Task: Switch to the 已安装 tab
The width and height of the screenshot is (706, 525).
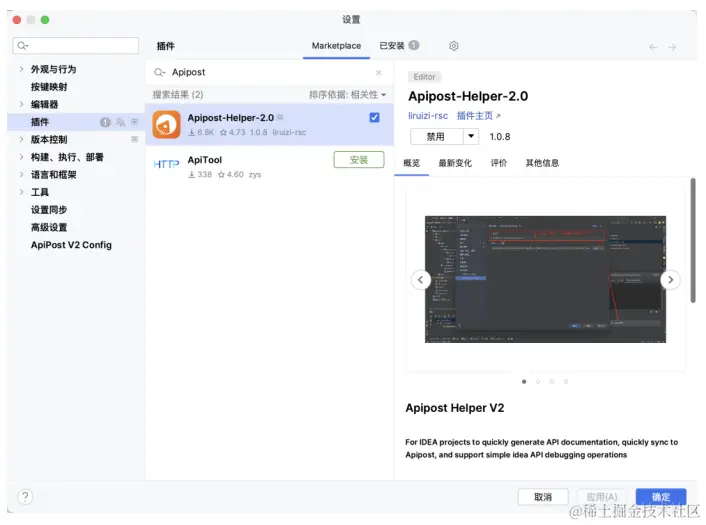Action: (399, 45)
